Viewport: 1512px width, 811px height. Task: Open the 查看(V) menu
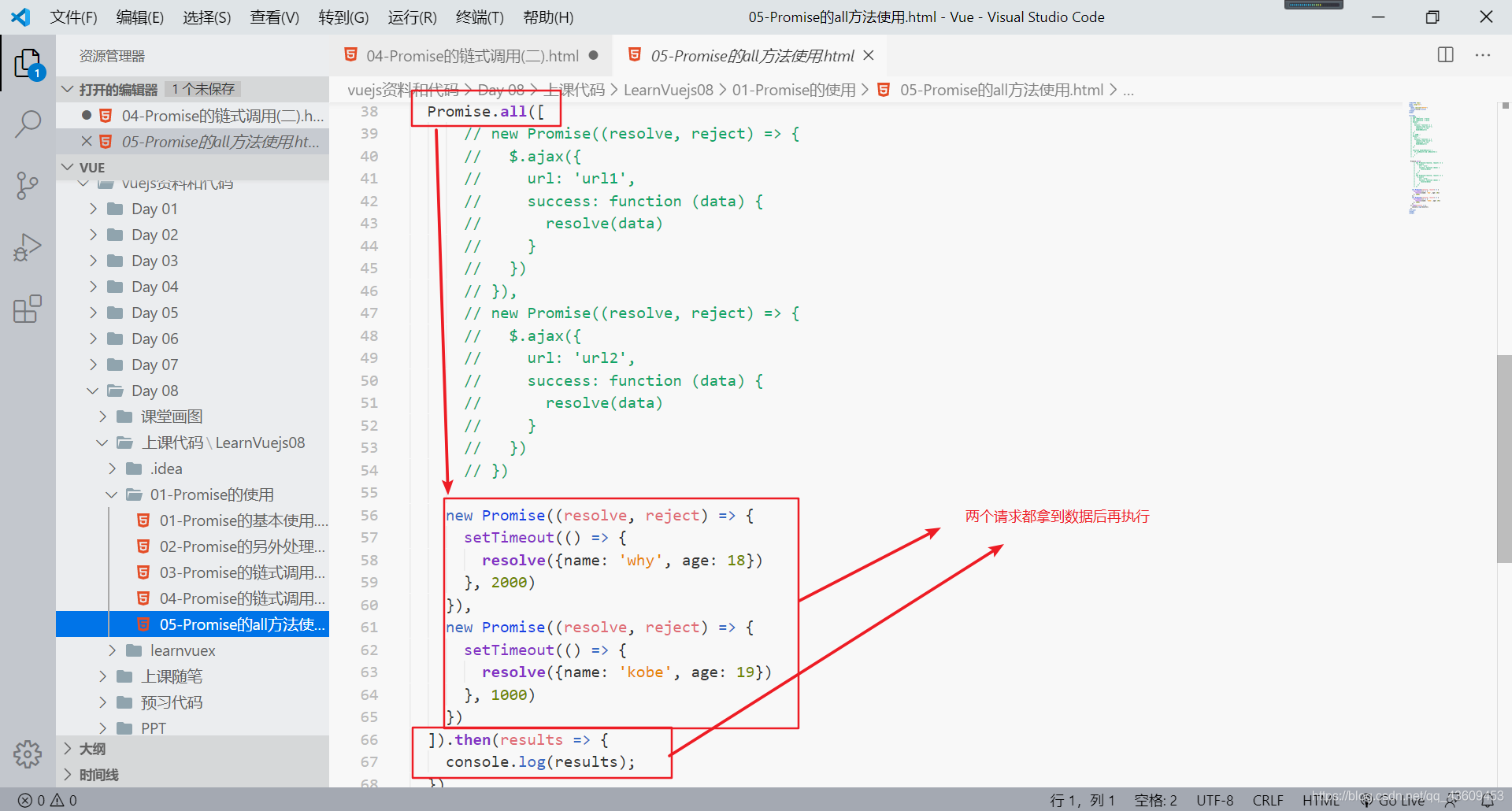pos(275,17)
